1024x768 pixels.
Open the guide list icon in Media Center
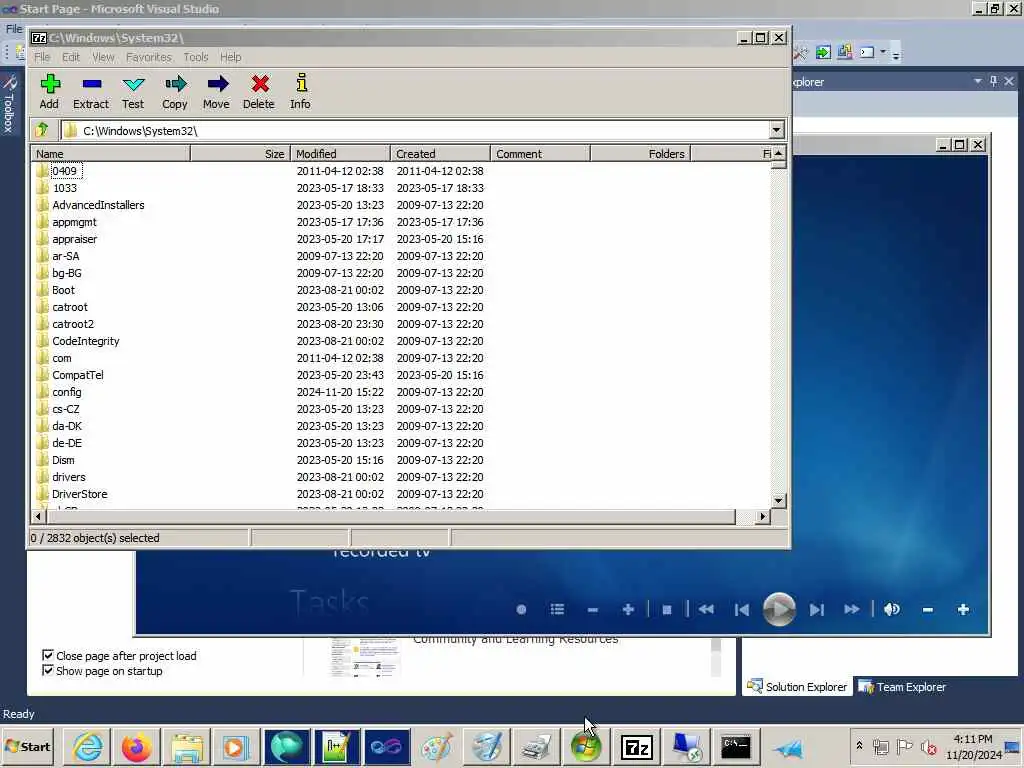coord(557,609)
